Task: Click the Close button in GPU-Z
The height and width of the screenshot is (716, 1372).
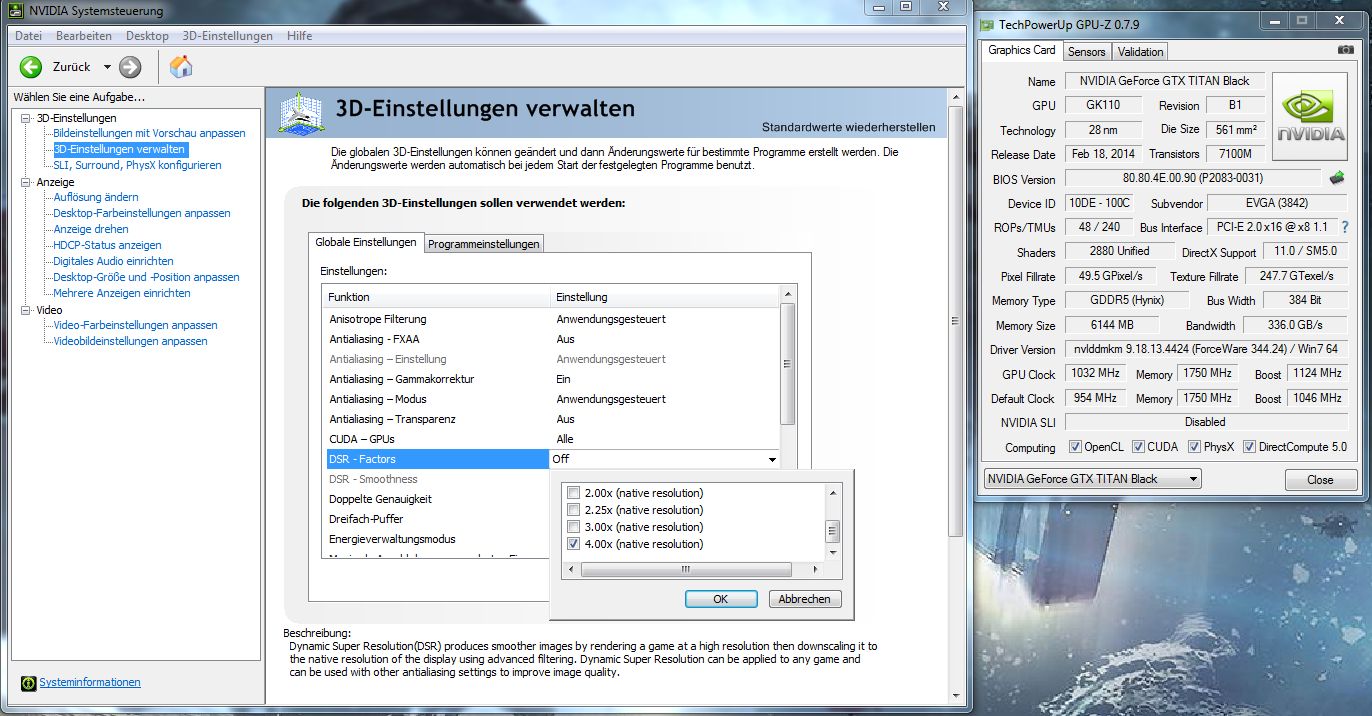Action: (1320, 480)
